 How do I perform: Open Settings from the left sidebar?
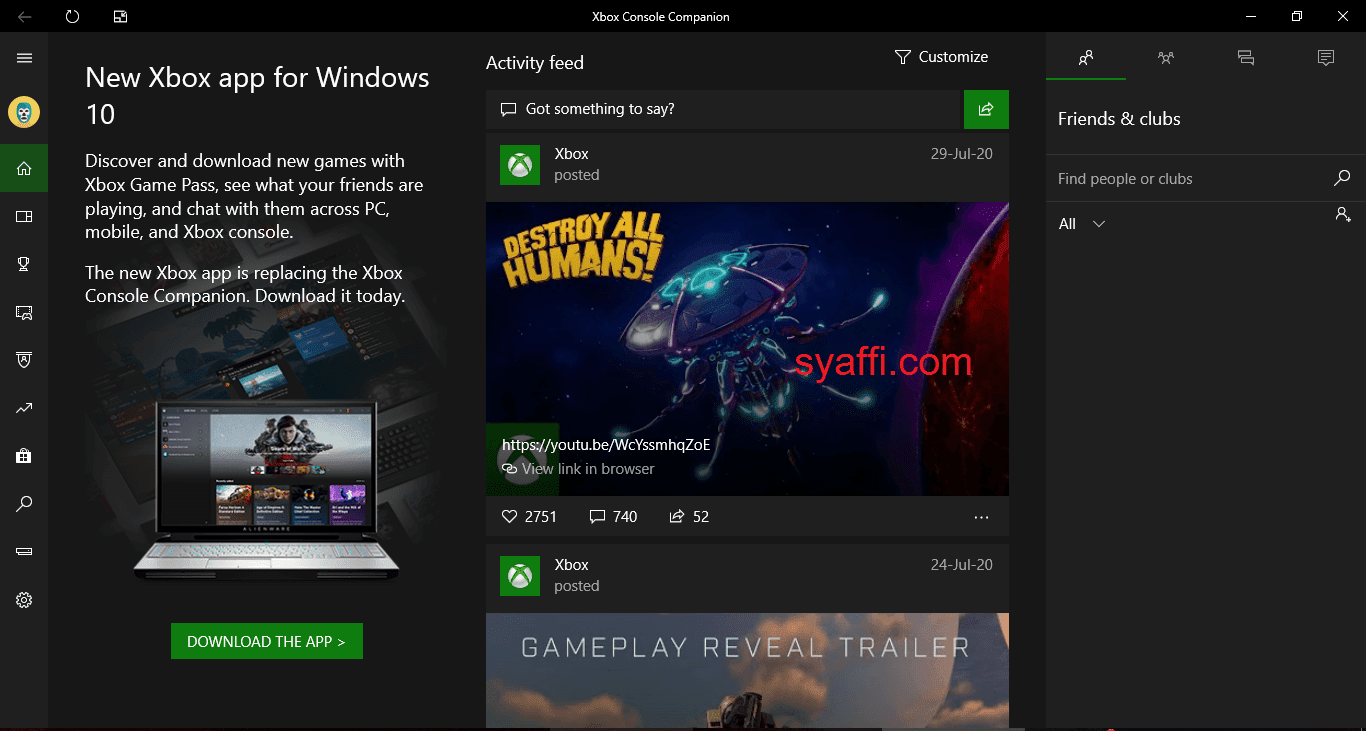(x=24, y=600)
